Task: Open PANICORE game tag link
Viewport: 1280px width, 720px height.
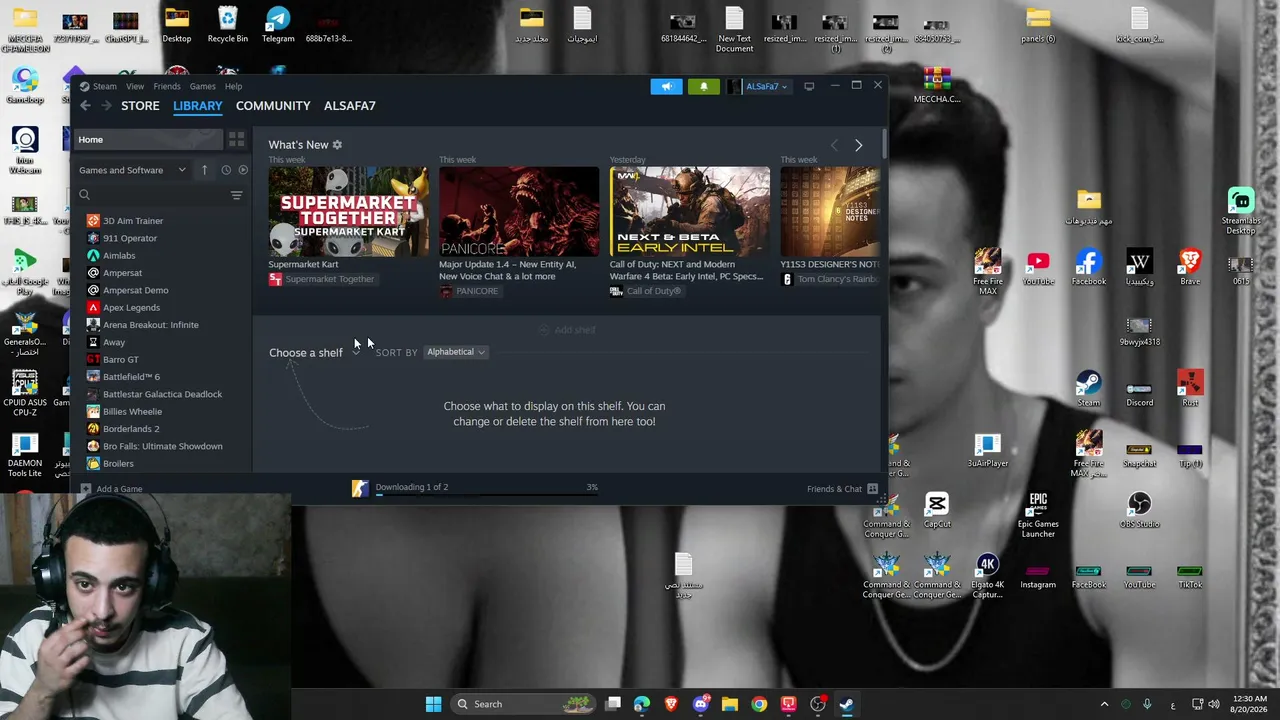Action: click(x=477, y=291)
